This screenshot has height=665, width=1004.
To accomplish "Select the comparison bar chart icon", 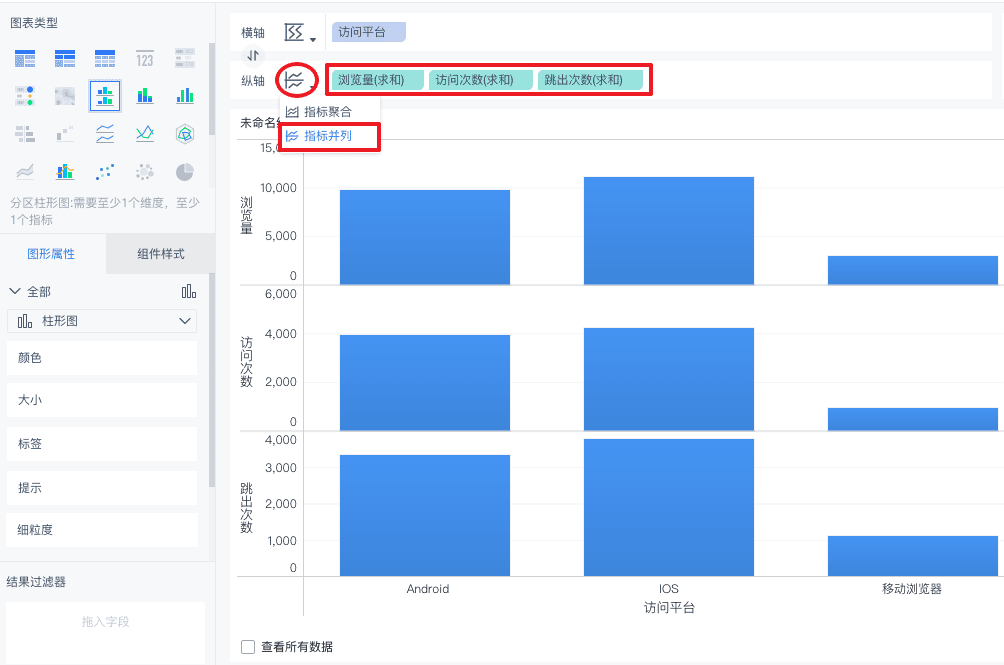I will tap(25, 134).
